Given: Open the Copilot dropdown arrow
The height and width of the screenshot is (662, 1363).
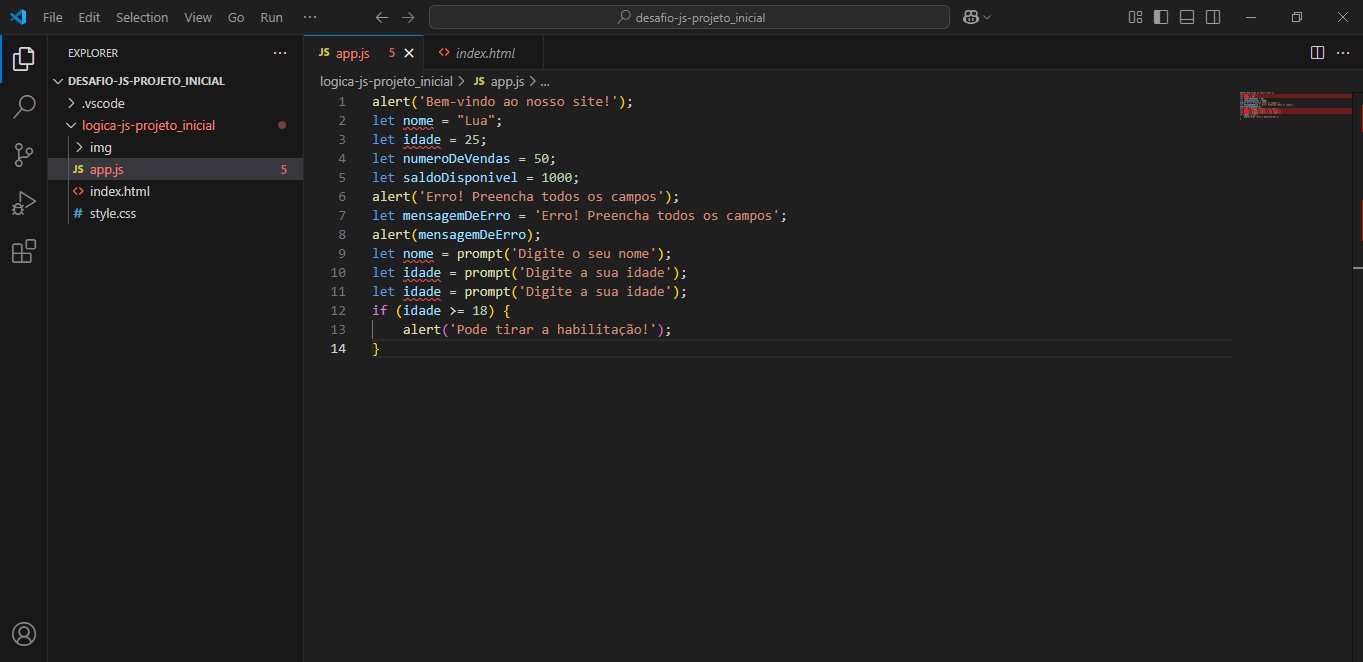Looking at the screenshot, I should coord(987,17).
